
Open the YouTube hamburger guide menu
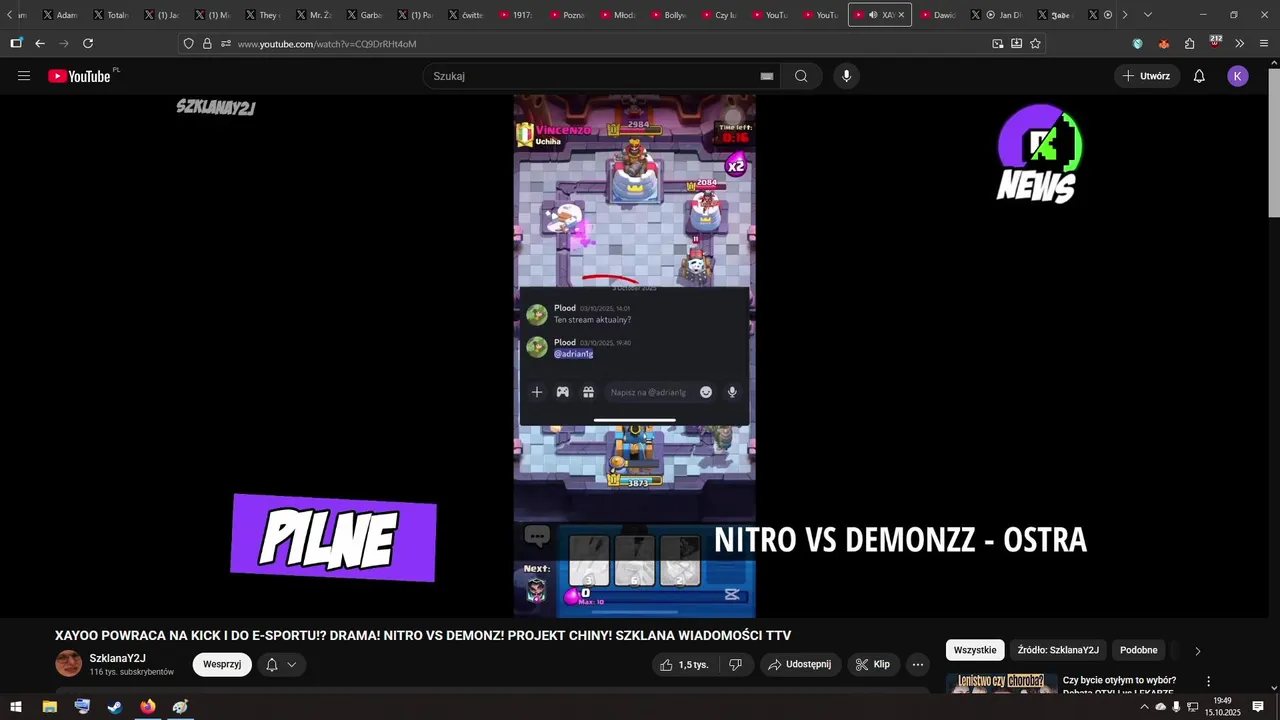24,76
